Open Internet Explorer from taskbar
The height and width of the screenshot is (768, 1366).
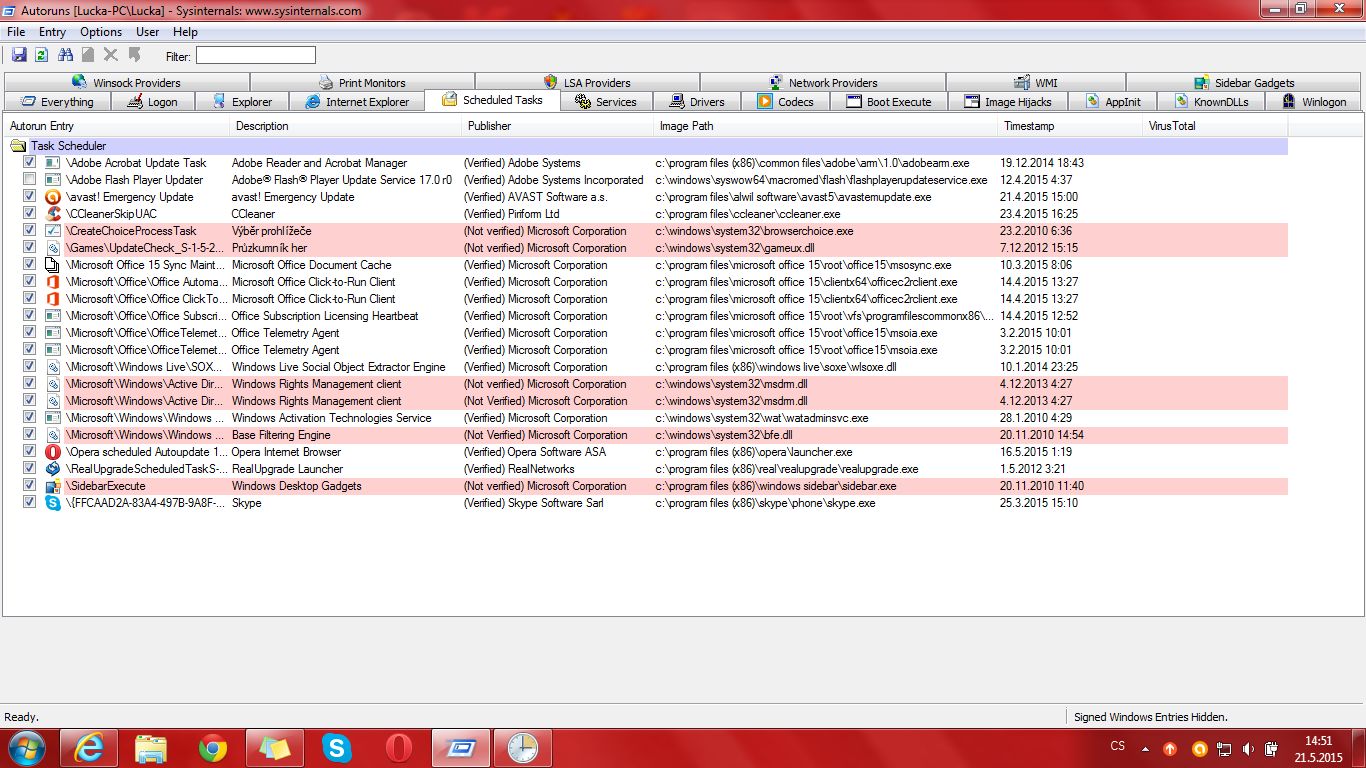[87, 748]
